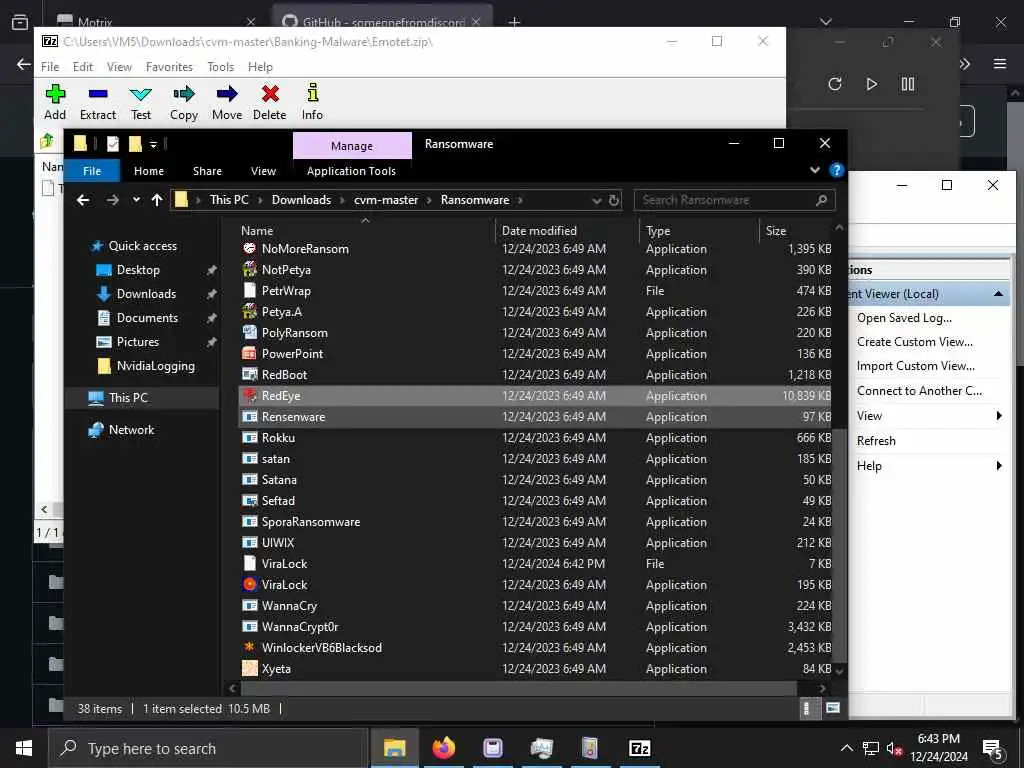
Task: Open the Tools menu in 7-Zip
Action: pos(220,67)
